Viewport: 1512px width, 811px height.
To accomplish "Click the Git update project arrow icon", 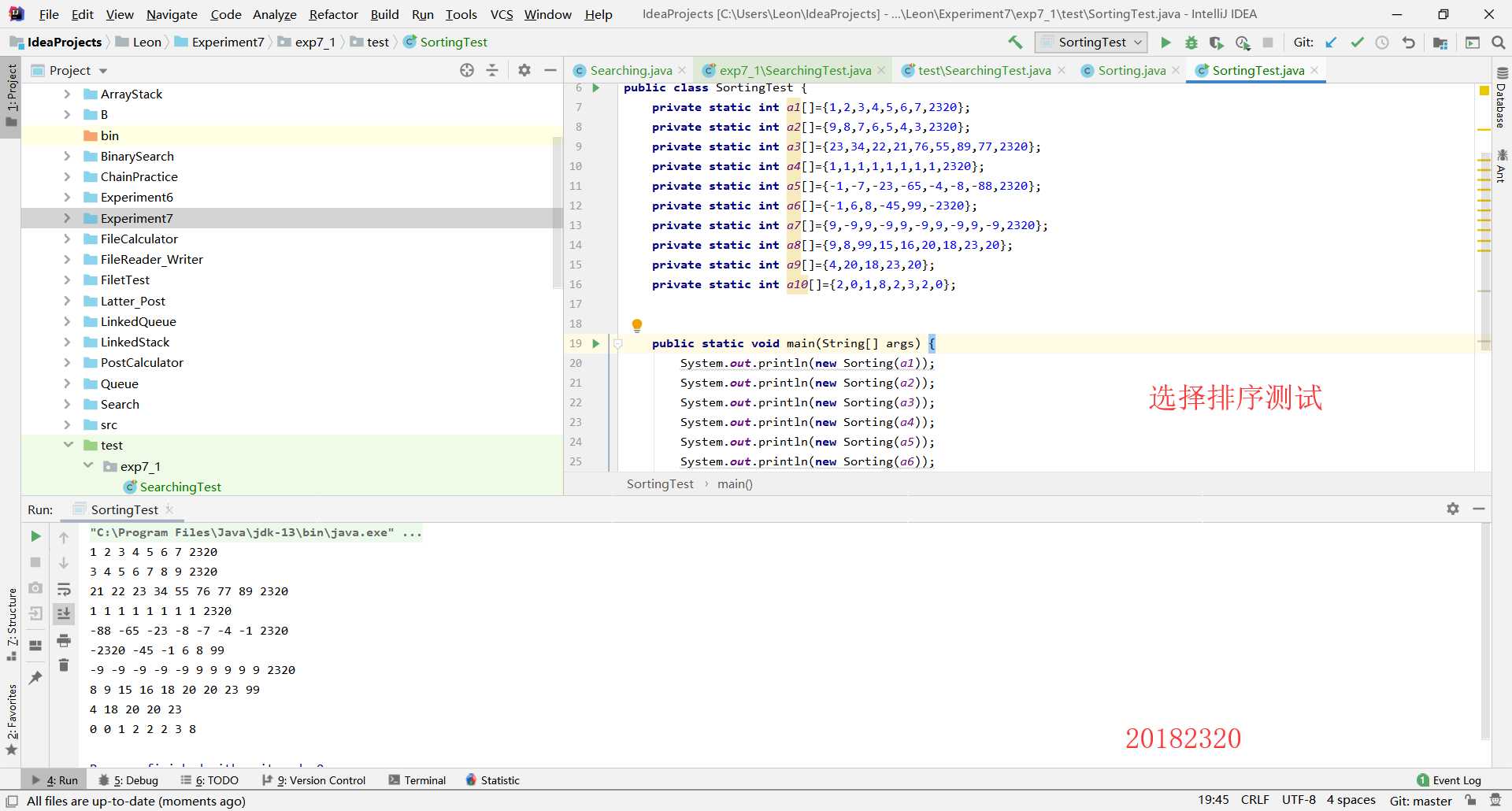I will pos(1331,43).
